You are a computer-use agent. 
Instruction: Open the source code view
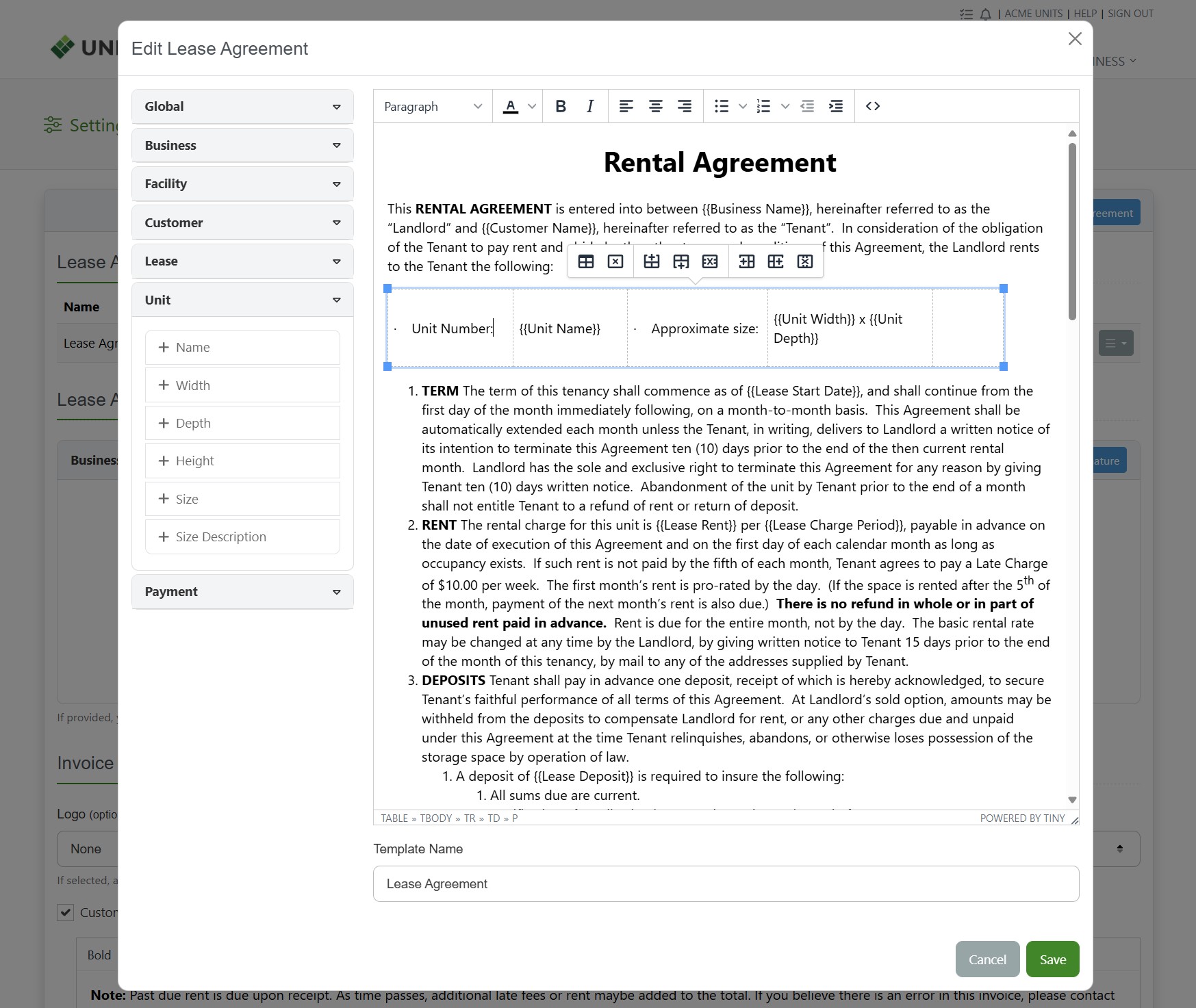(x=874, y=106)
